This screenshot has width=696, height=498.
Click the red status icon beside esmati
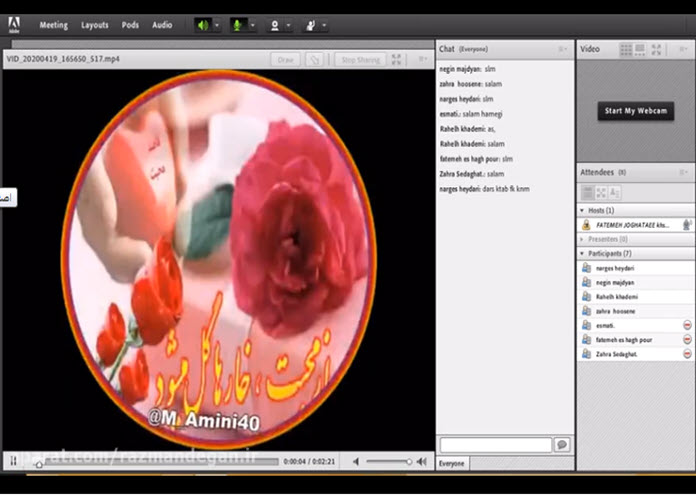click(x=687, y=325)
